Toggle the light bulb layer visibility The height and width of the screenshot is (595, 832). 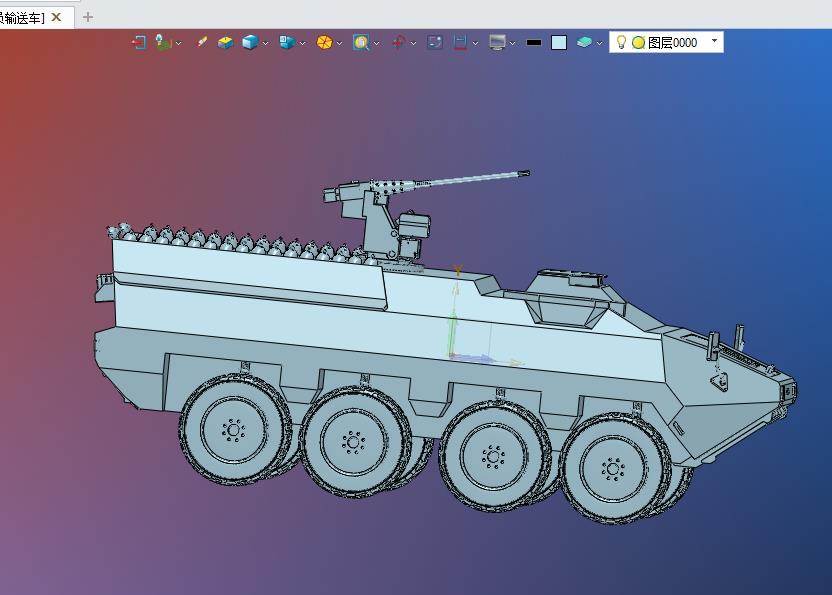click(621, 42)
